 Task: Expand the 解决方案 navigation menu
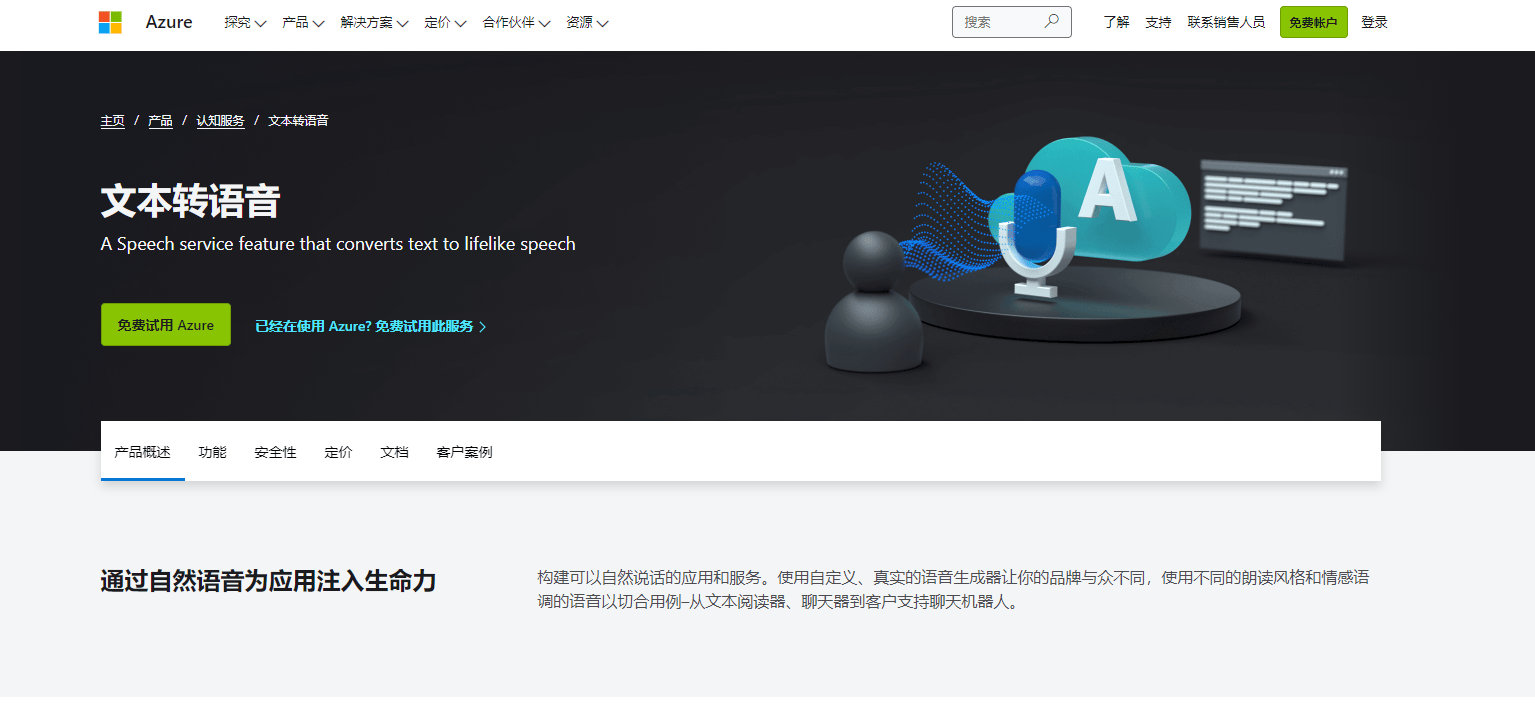pyautogui.click(x=374, y=22)
